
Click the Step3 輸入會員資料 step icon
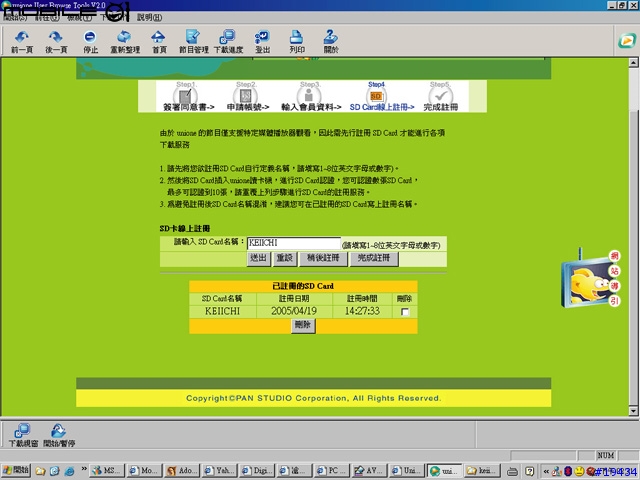point(309,96)
